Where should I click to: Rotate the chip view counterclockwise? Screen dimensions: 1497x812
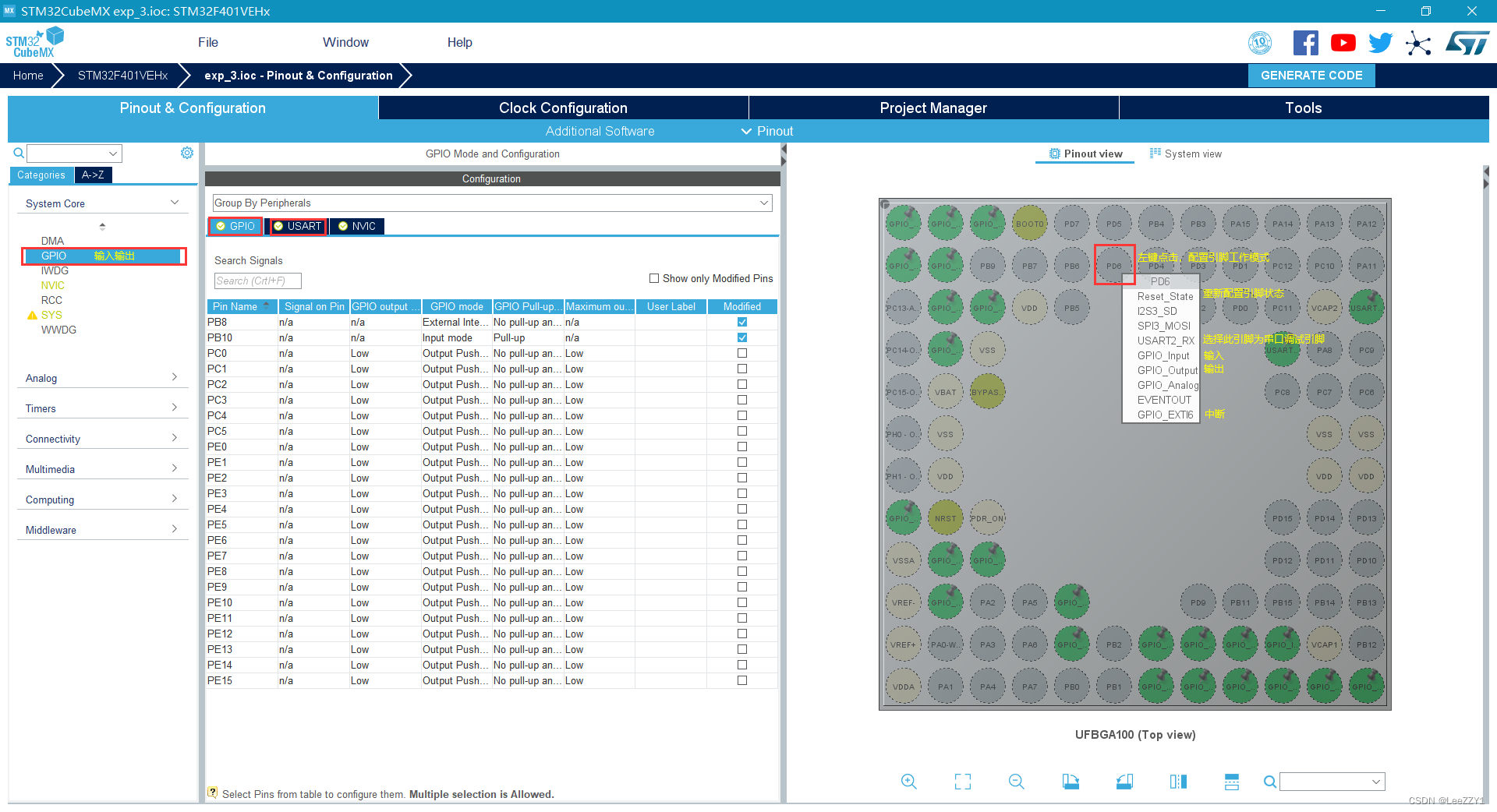pyautogui.click(x=1124, y=782)
